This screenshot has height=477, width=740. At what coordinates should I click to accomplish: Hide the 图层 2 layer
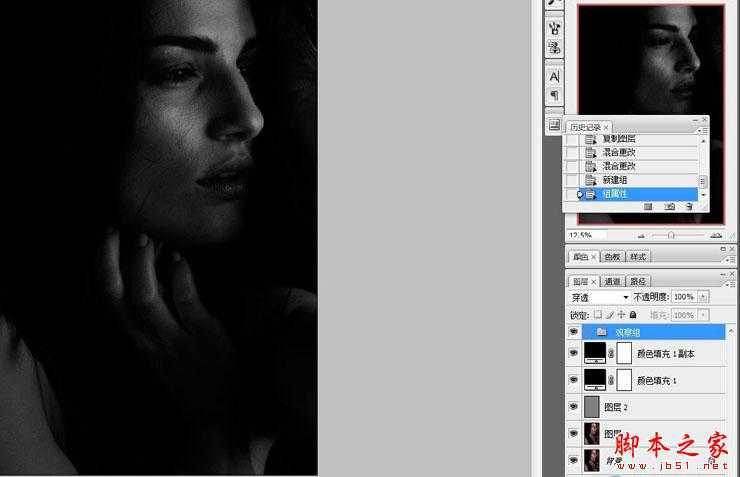pos(574,406)
